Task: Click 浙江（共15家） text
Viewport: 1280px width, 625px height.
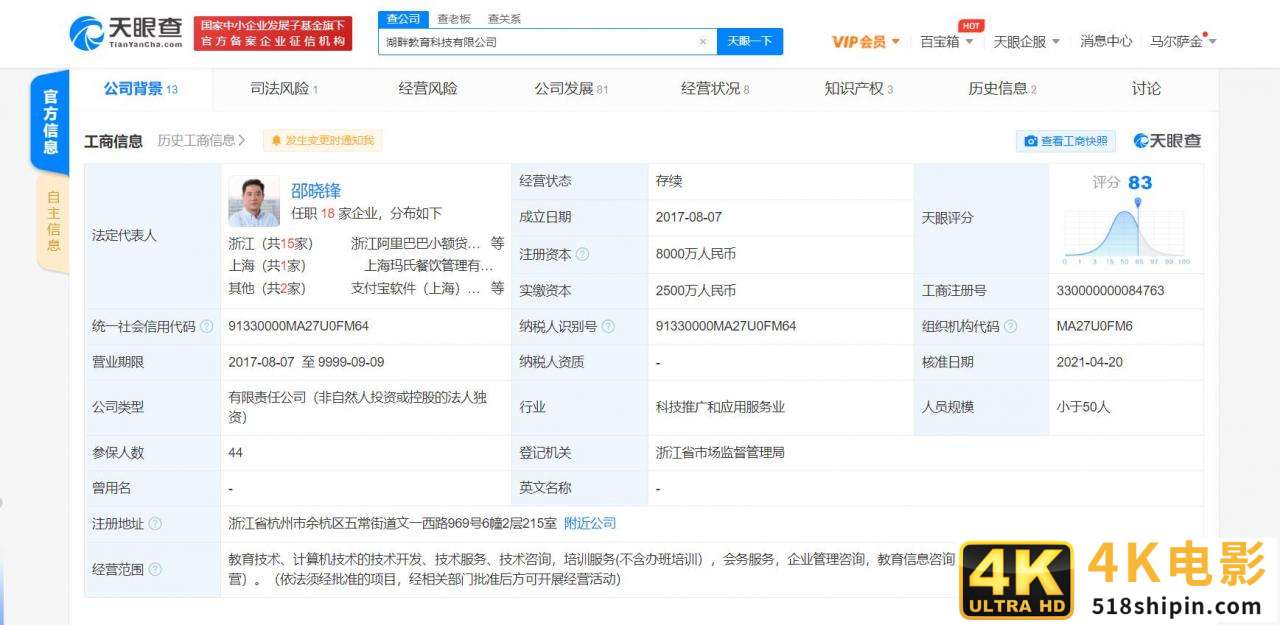Action: (x=271, y=243)
